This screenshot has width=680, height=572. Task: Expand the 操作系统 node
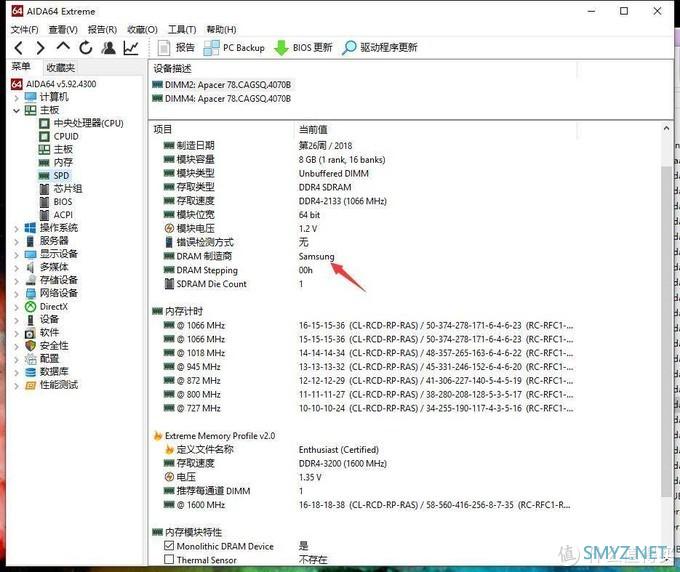[x=16, y=229]
